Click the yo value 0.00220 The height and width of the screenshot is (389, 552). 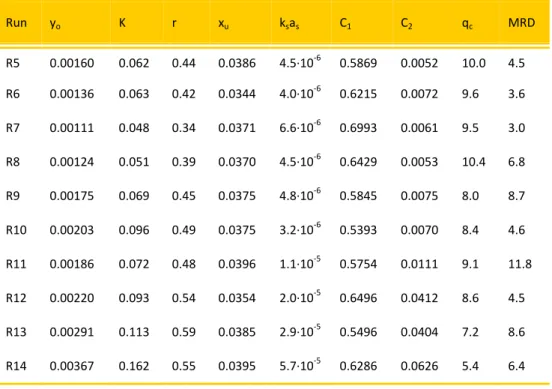tap(72, 298)
